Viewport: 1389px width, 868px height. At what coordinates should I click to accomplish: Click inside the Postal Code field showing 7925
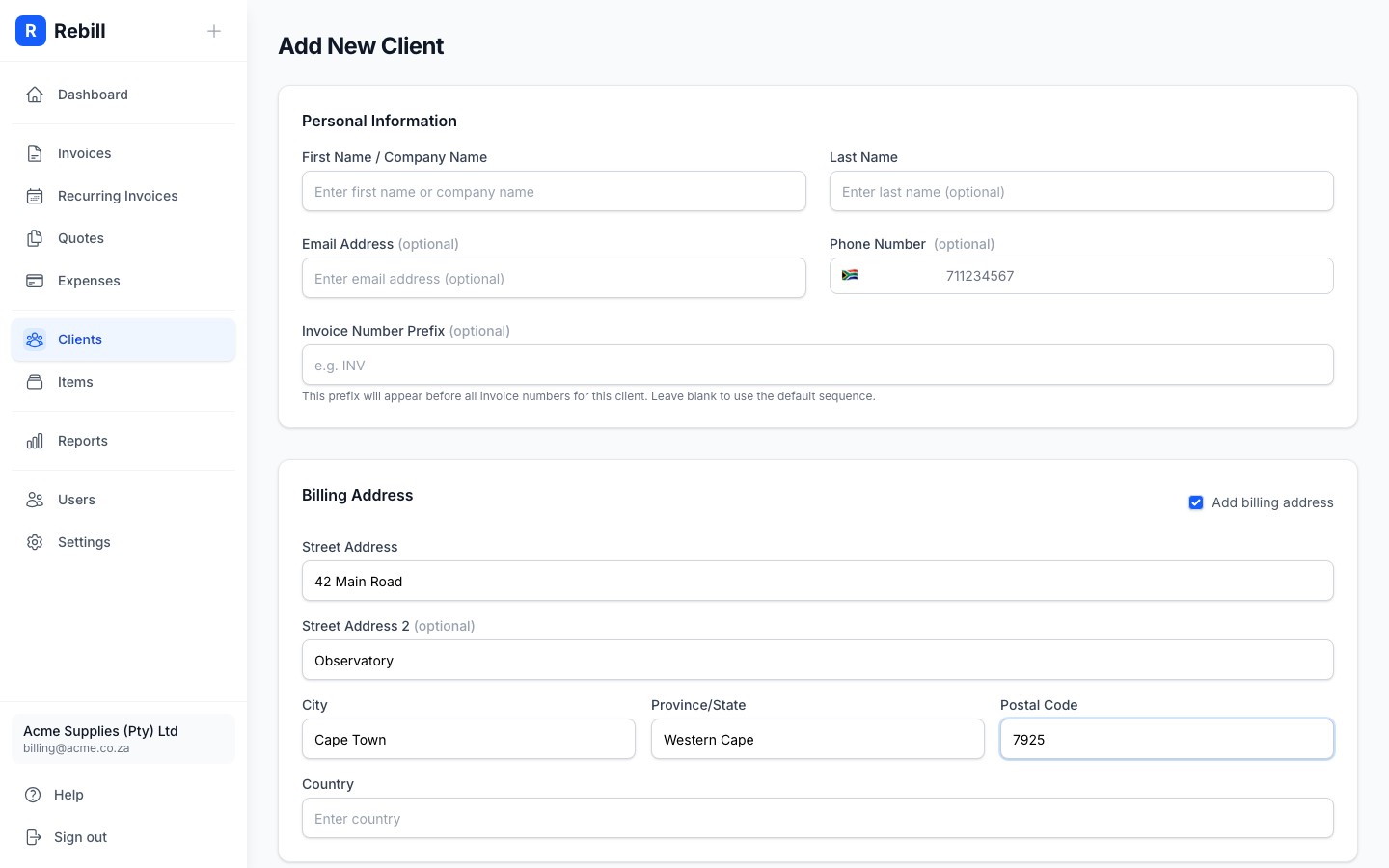tap(1166, 739)
